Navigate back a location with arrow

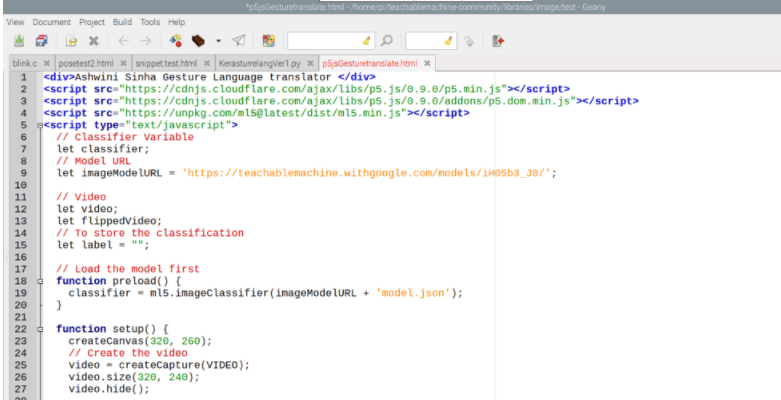pyautogui.click(x=123, y=41)
